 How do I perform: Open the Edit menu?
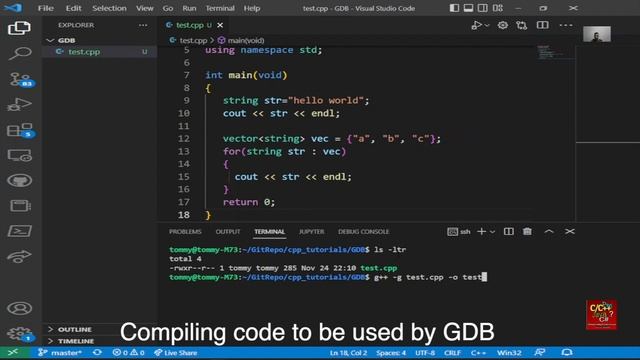coord(73,8)
